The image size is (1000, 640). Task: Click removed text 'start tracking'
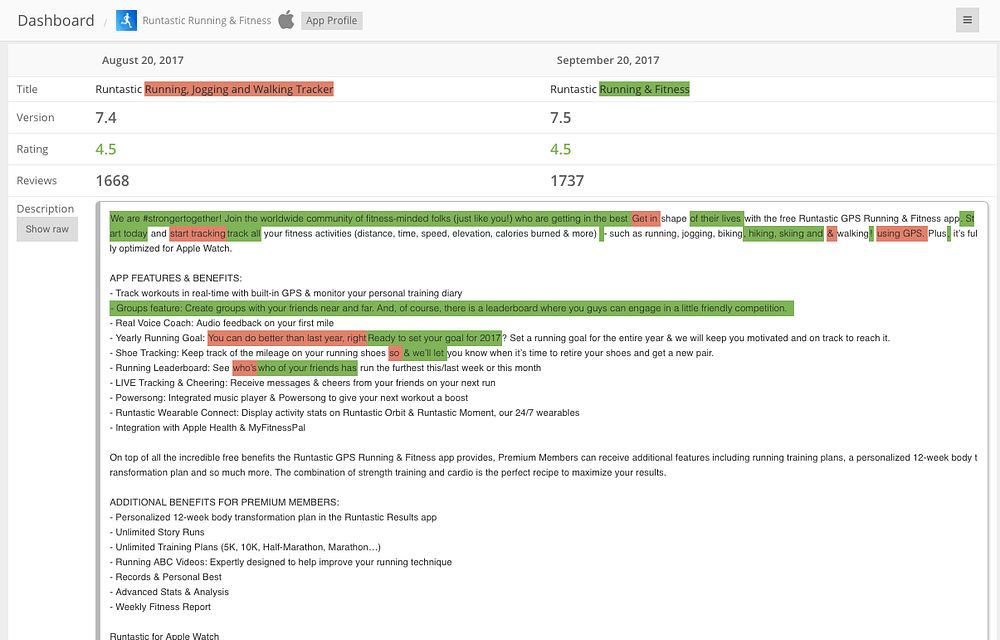[198, 233]
